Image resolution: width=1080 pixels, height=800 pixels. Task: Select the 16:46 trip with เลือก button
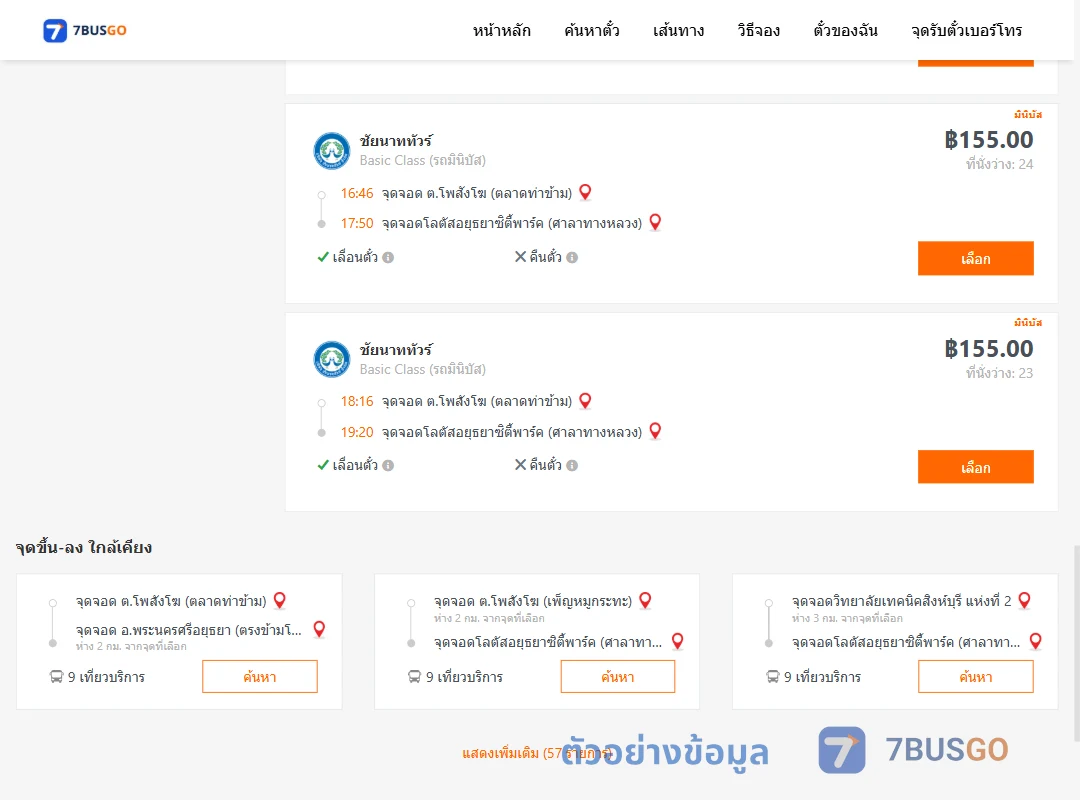tap(975, 258)
